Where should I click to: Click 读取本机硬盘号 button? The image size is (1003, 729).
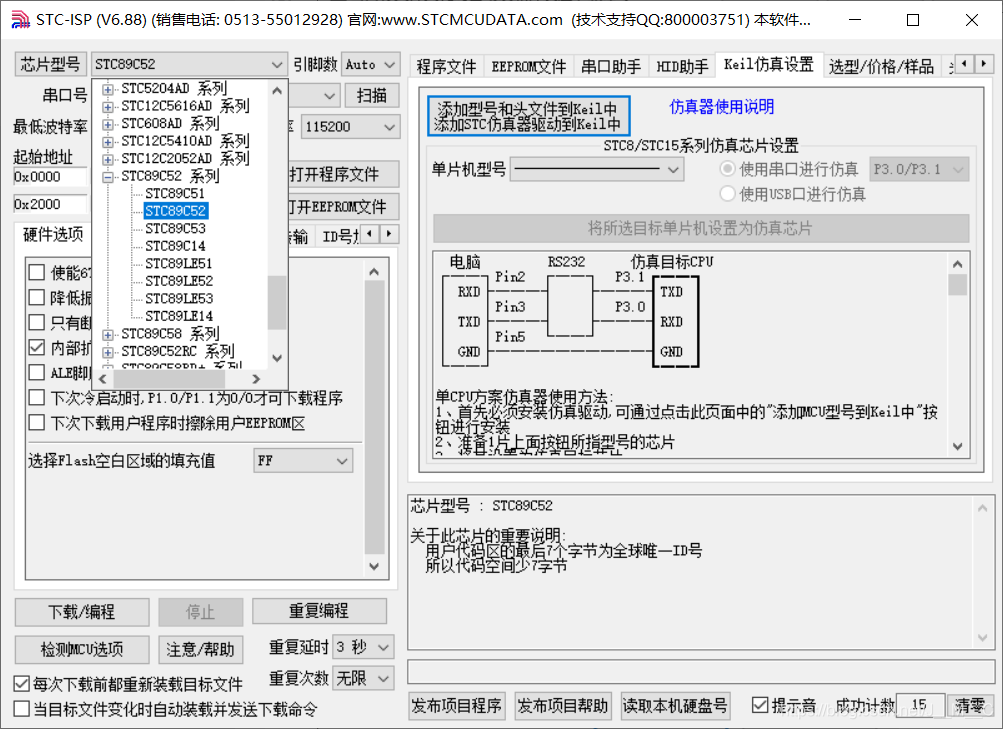click(x=675, y=706)
